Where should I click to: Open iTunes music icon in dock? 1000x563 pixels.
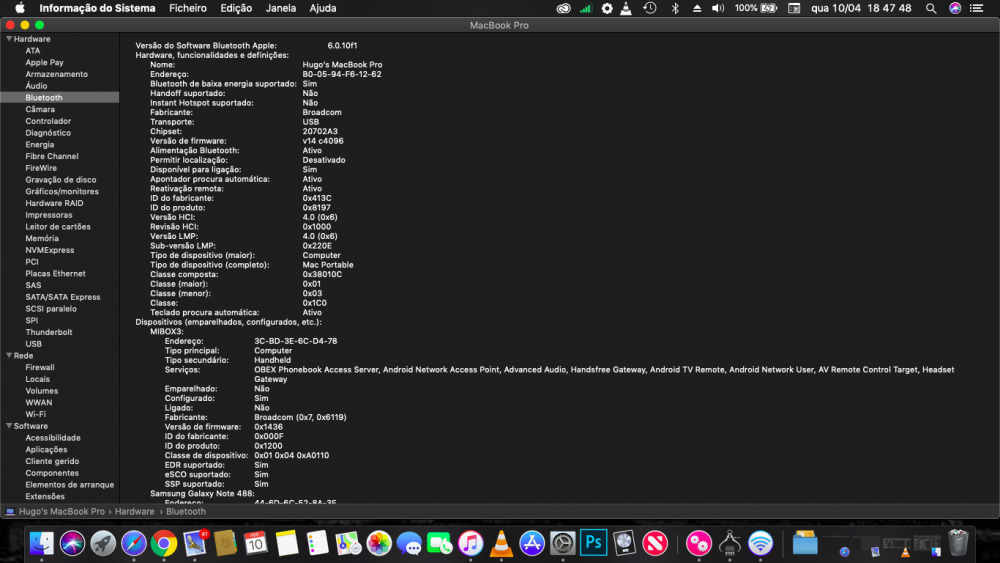coord(470,543)
